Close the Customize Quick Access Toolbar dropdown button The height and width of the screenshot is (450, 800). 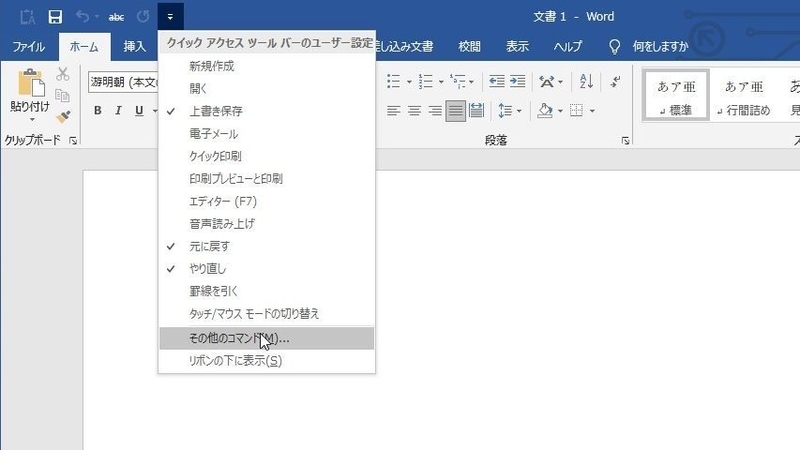pyautogui.click(x=170, y=17)
